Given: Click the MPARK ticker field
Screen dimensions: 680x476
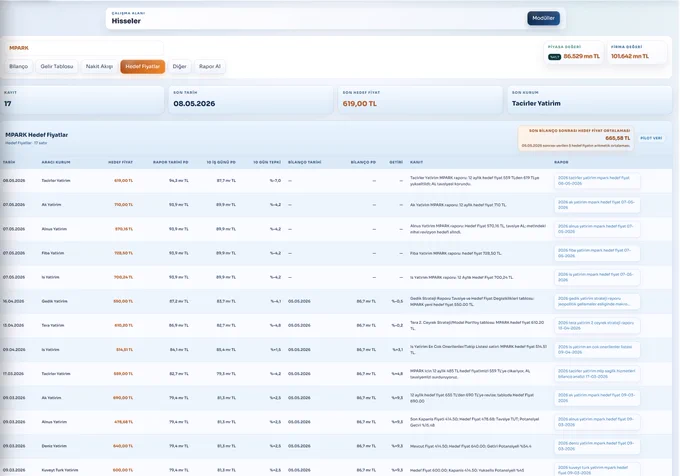Looking at the screenshot, I should [84, 48].
